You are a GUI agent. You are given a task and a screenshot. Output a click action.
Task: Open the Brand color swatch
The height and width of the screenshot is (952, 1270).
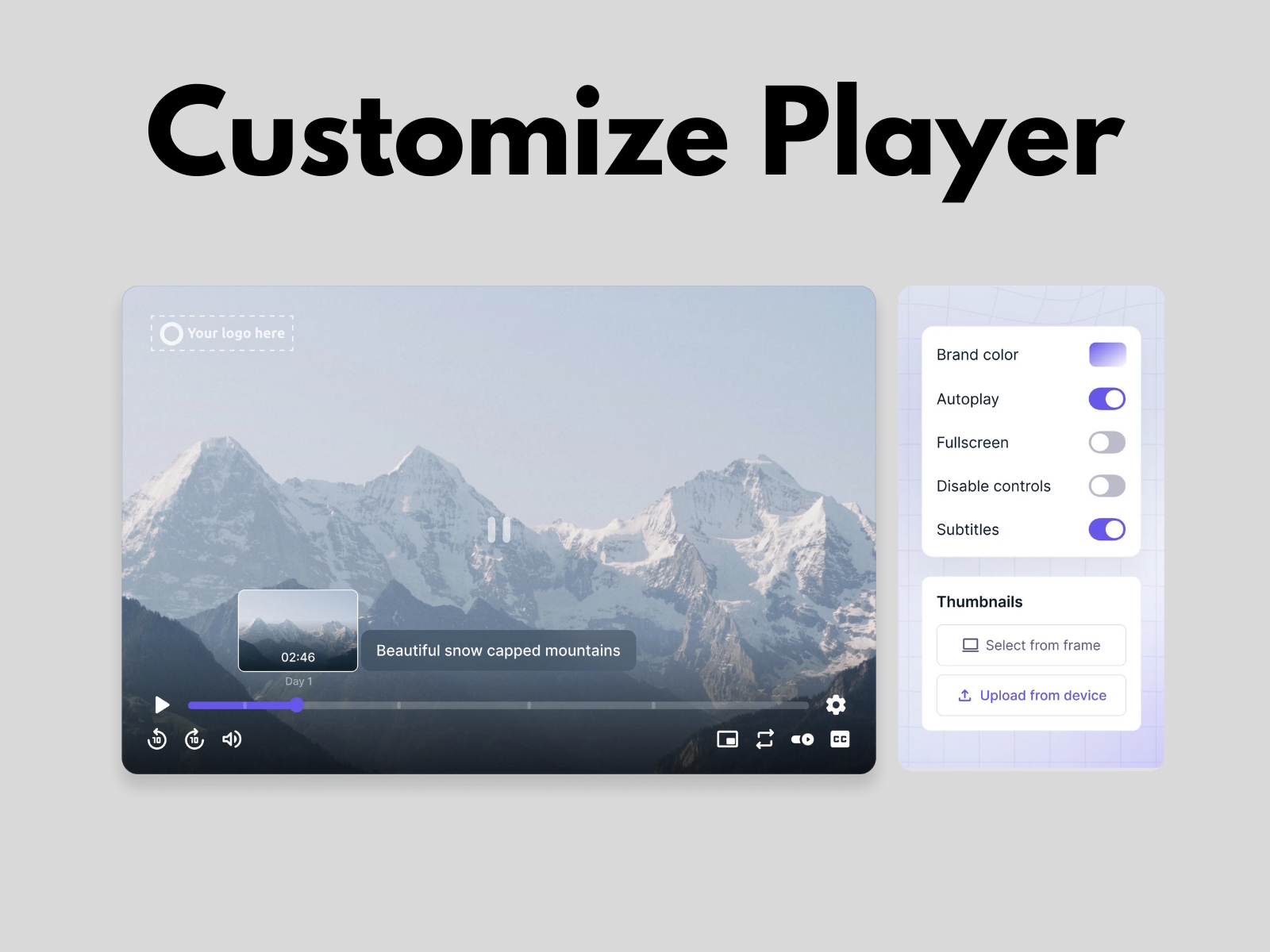pos(1107,355)
